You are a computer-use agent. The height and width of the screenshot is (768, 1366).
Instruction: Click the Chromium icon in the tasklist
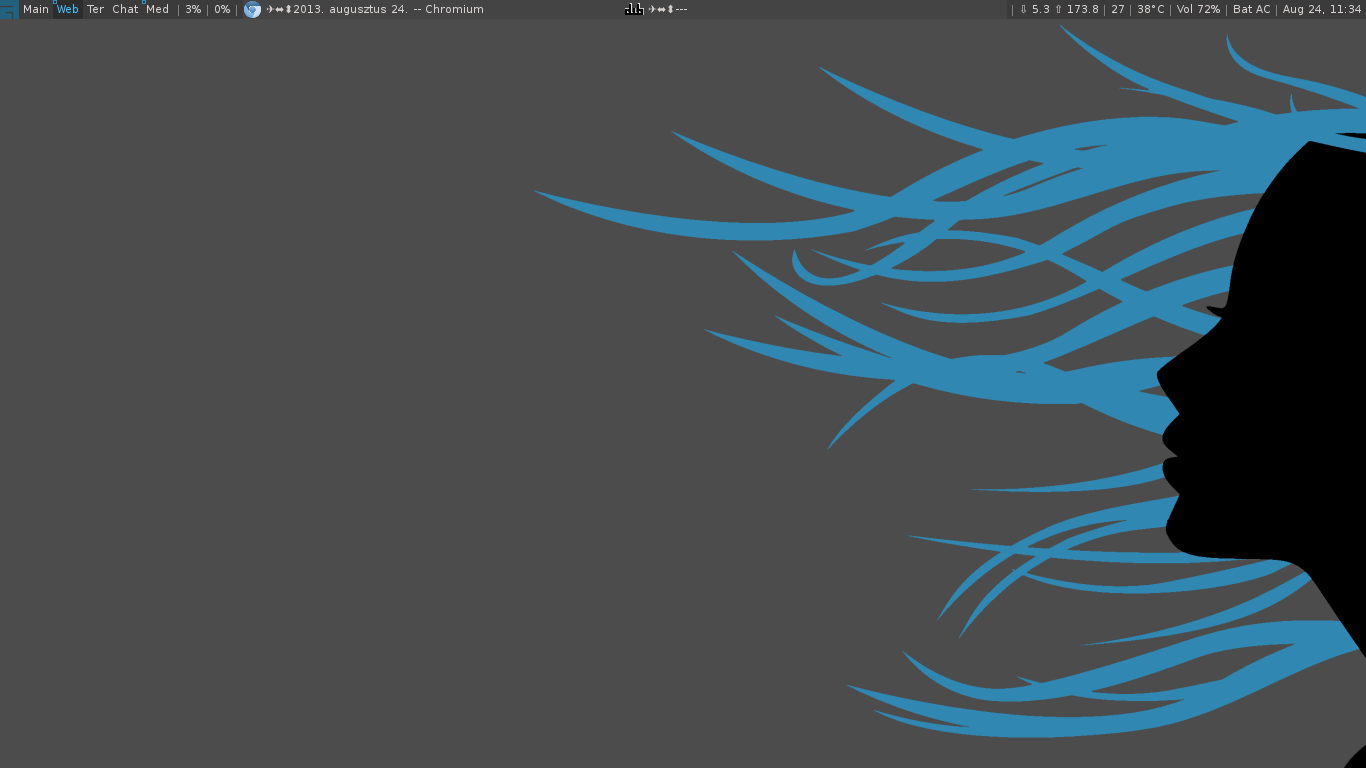click(252, 9)
